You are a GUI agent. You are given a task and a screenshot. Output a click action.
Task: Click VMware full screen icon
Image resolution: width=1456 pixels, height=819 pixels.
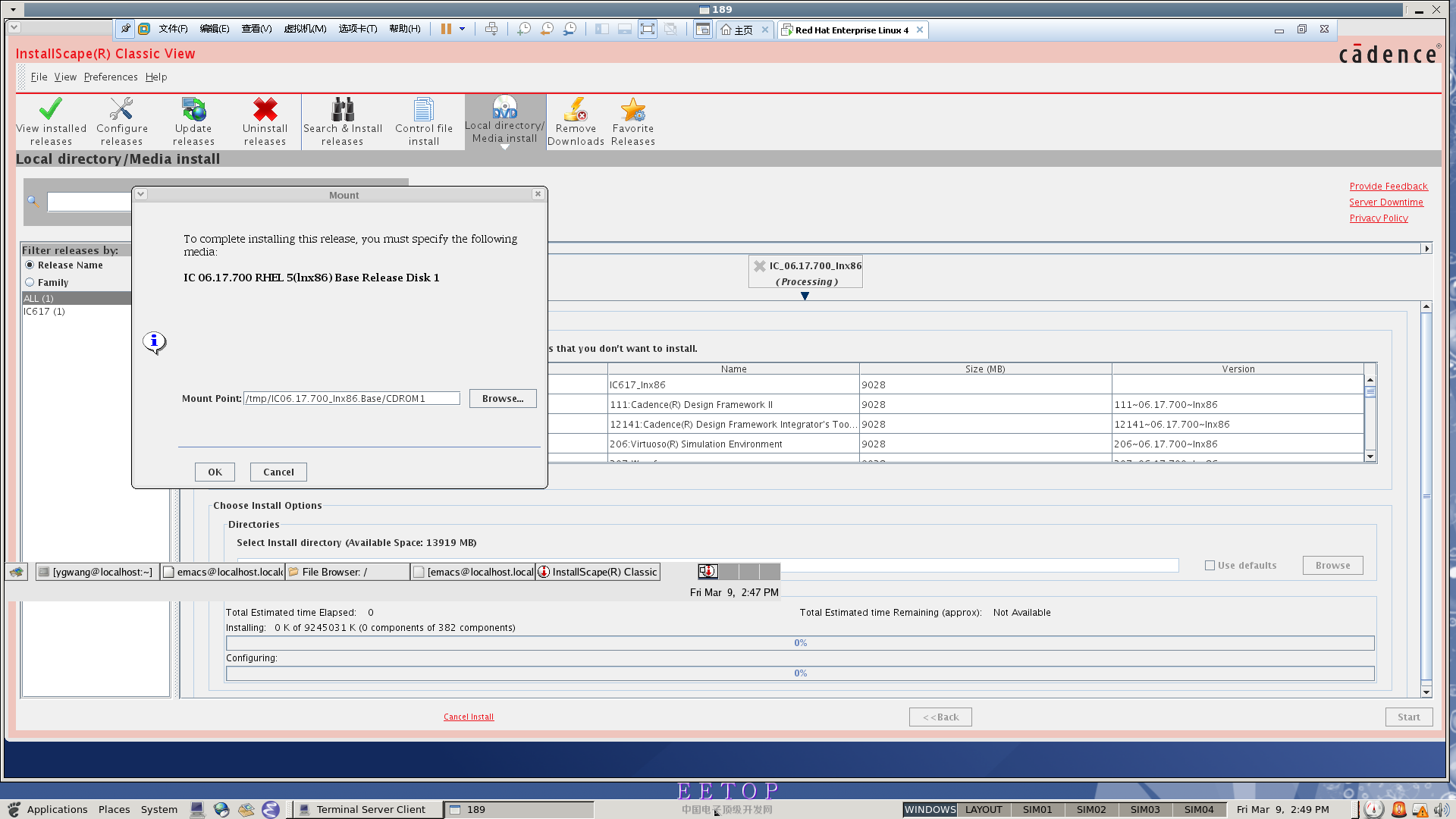647,29
